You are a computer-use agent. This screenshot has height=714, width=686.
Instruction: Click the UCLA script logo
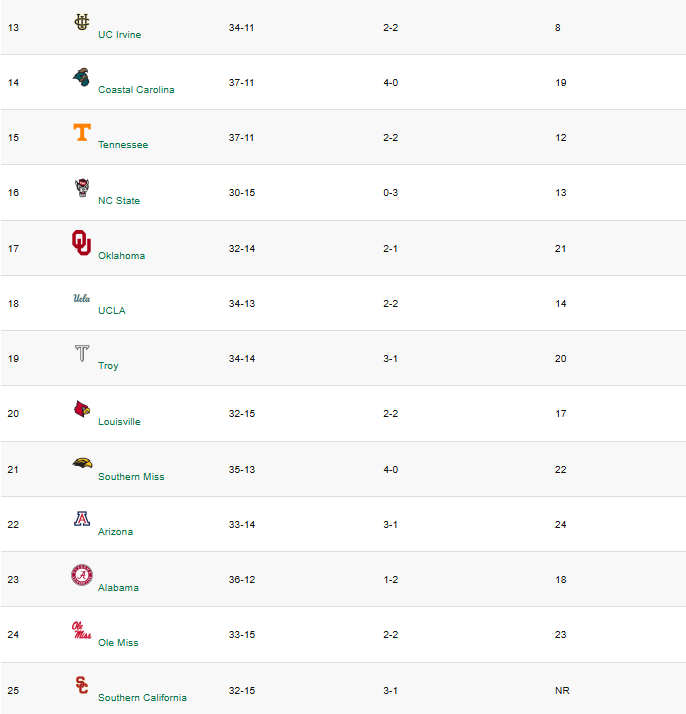(x=82, y=298)
